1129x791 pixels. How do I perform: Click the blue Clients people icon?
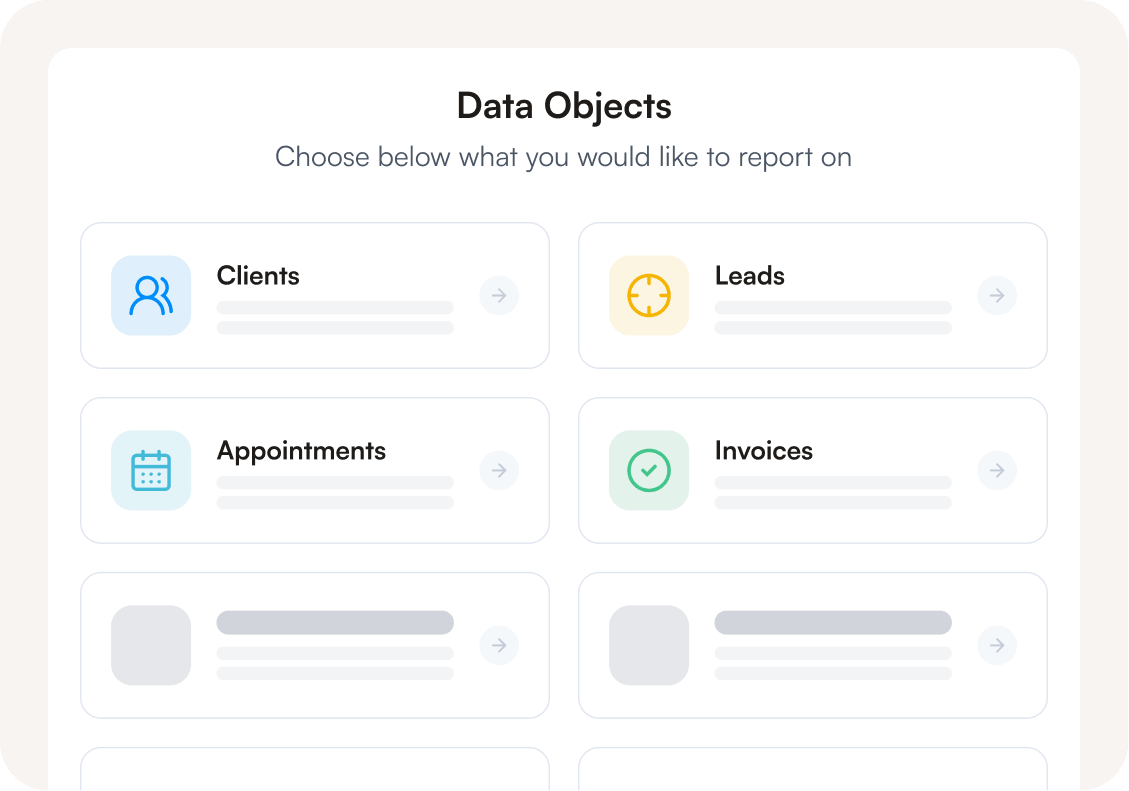pos(151,295)
